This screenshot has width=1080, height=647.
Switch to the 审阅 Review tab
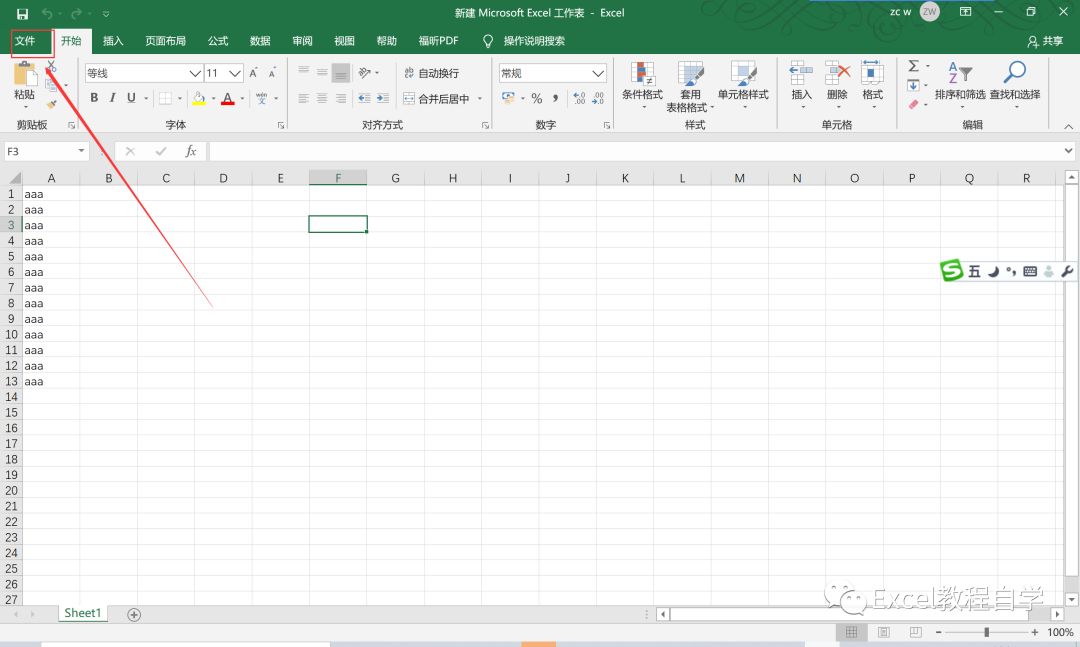click(x=302, y=41)
